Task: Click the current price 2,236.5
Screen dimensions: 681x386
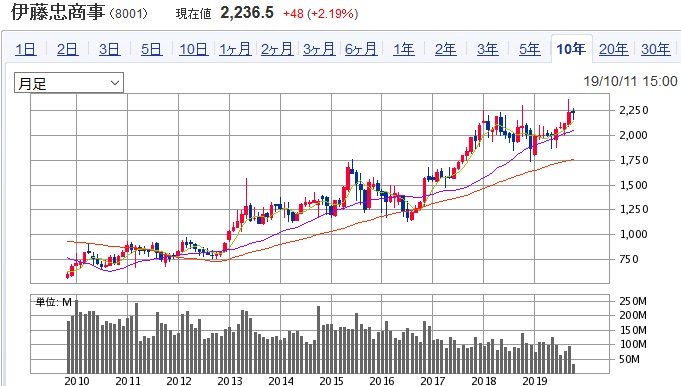Action: (x=247, y=13)
